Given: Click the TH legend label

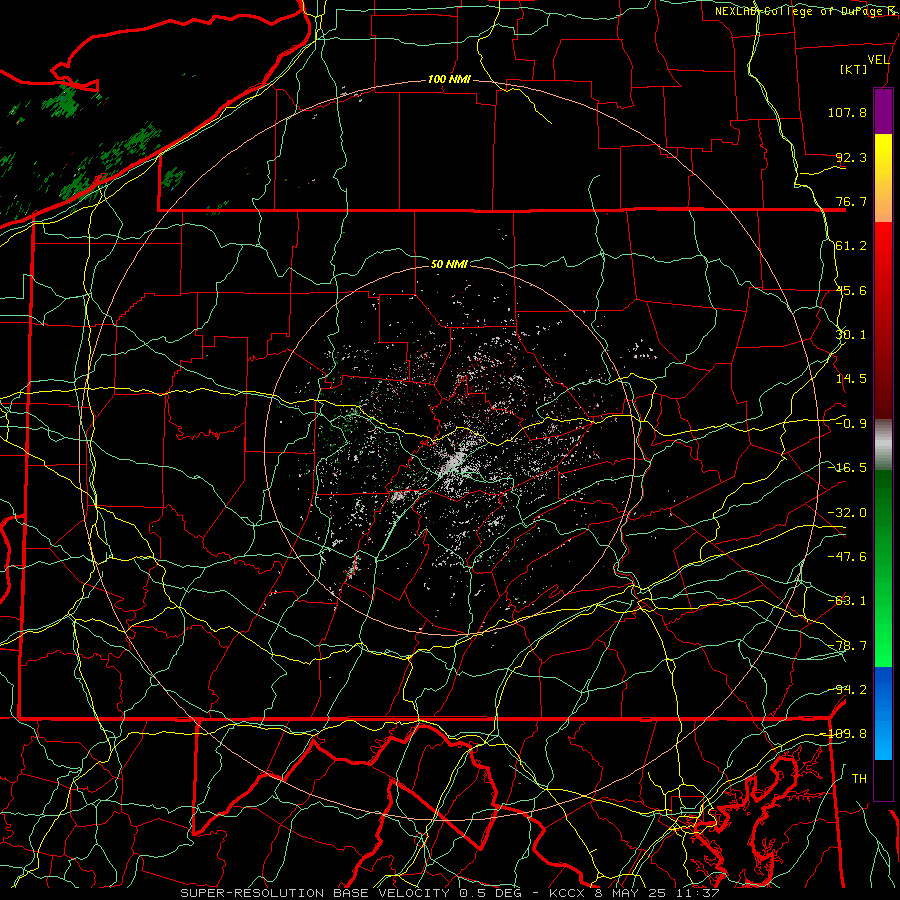Looking at the screenshot, I should [x=859, y=779].
